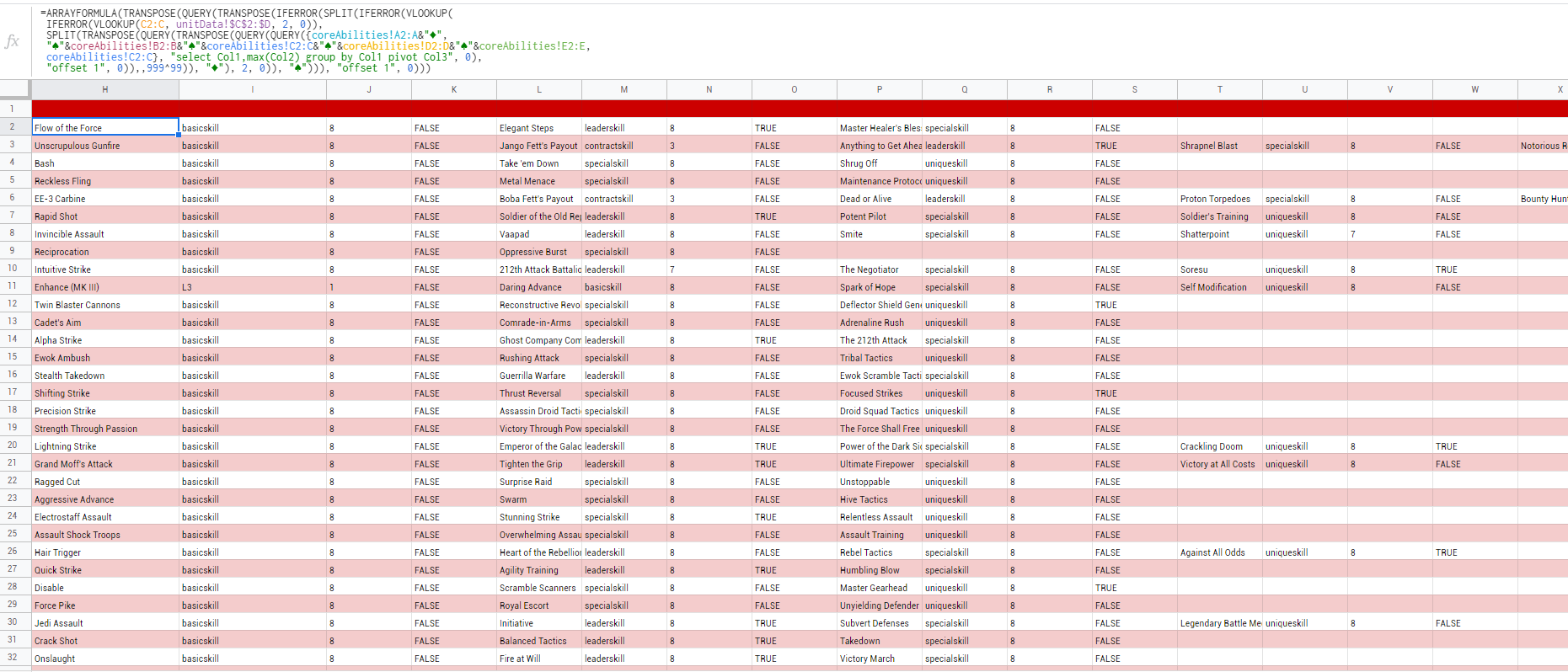Screen dimensions: 1568x672
Task: Click the 'Soresu' cell
Action: pos(1220,269)
